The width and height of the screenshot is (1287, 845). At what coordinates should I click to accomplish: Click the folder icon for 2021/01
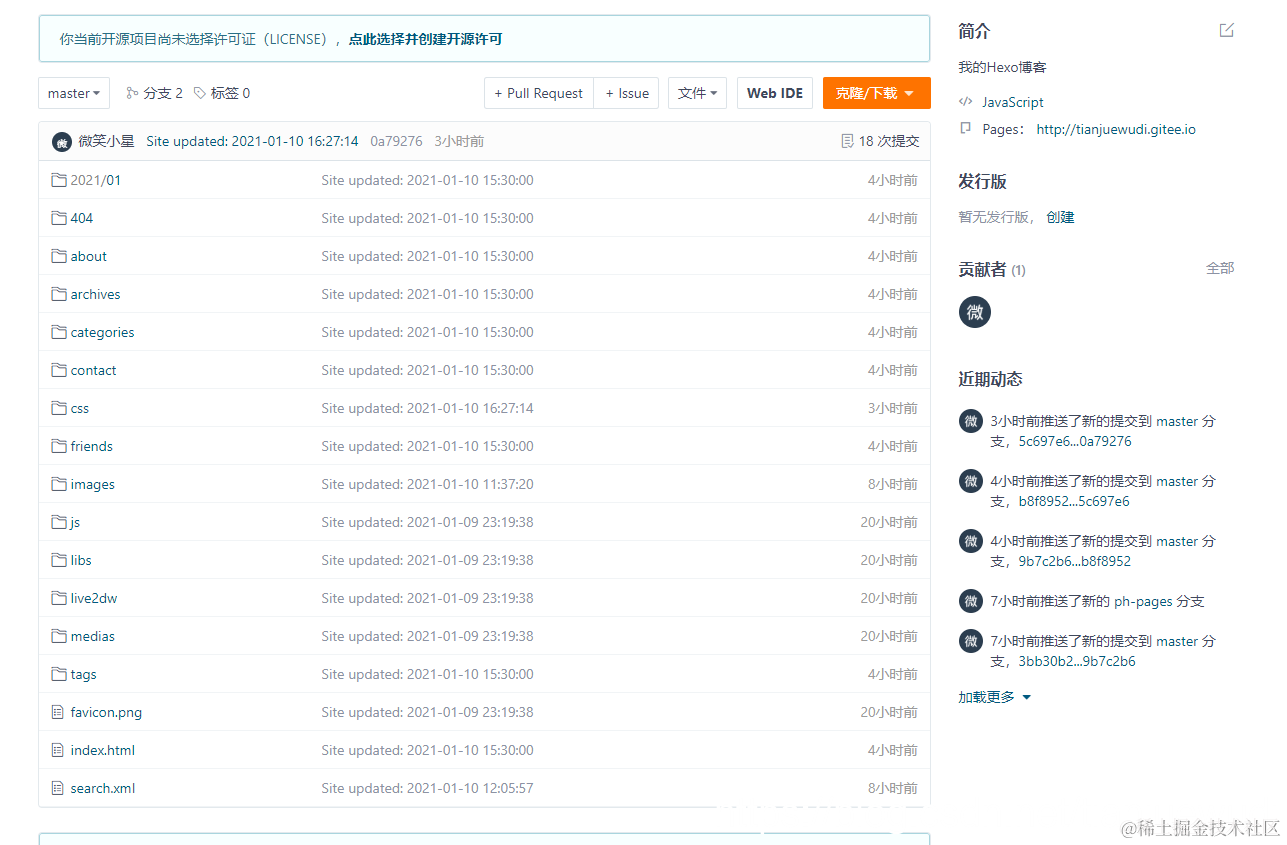[x=59, y=180]
